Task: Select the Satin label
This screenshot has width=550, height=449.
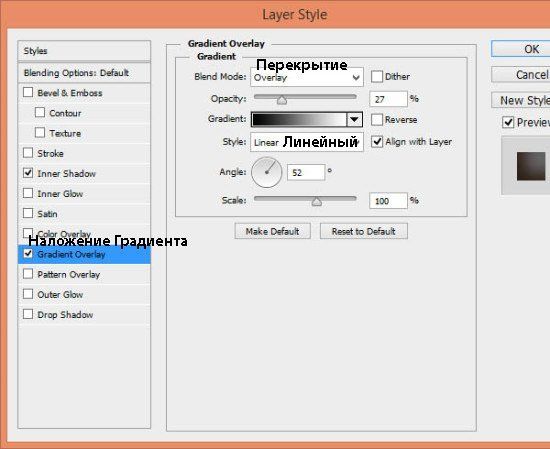Action: coord(47,214)
